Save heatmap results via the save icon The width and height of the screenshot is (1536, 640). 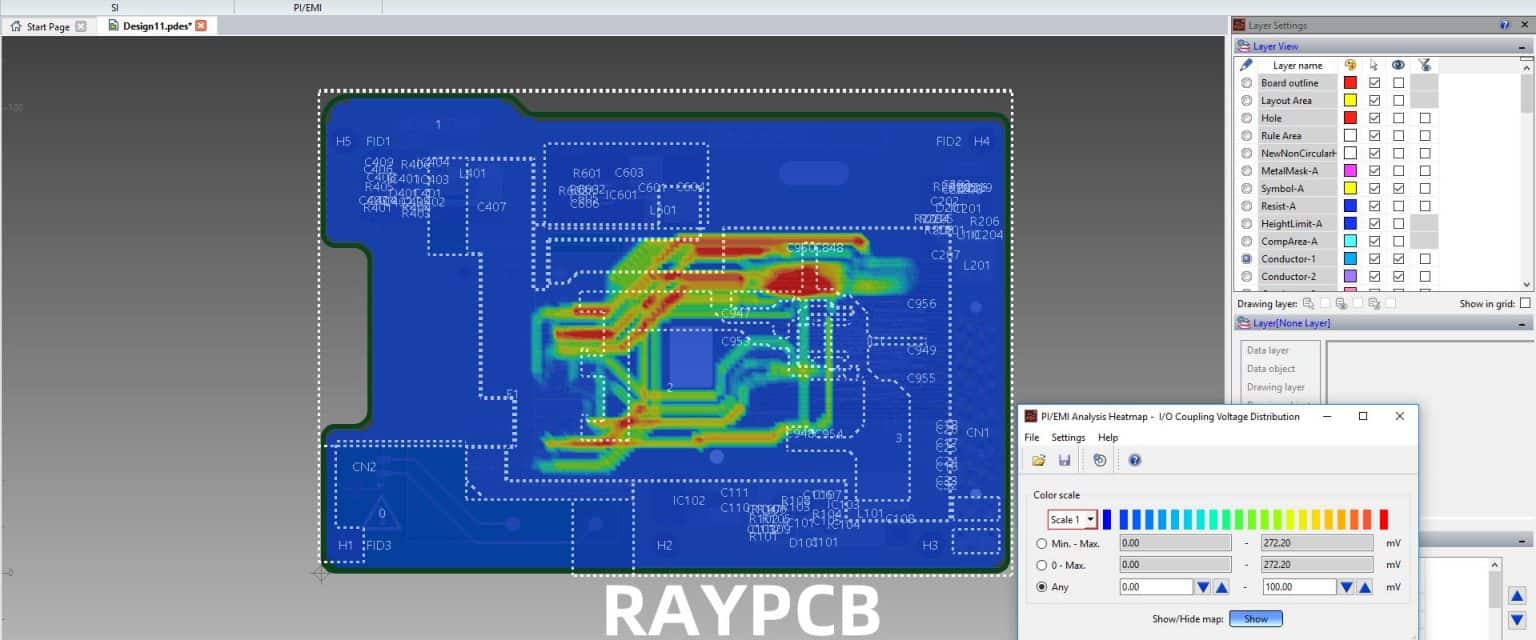point(1064,459)
